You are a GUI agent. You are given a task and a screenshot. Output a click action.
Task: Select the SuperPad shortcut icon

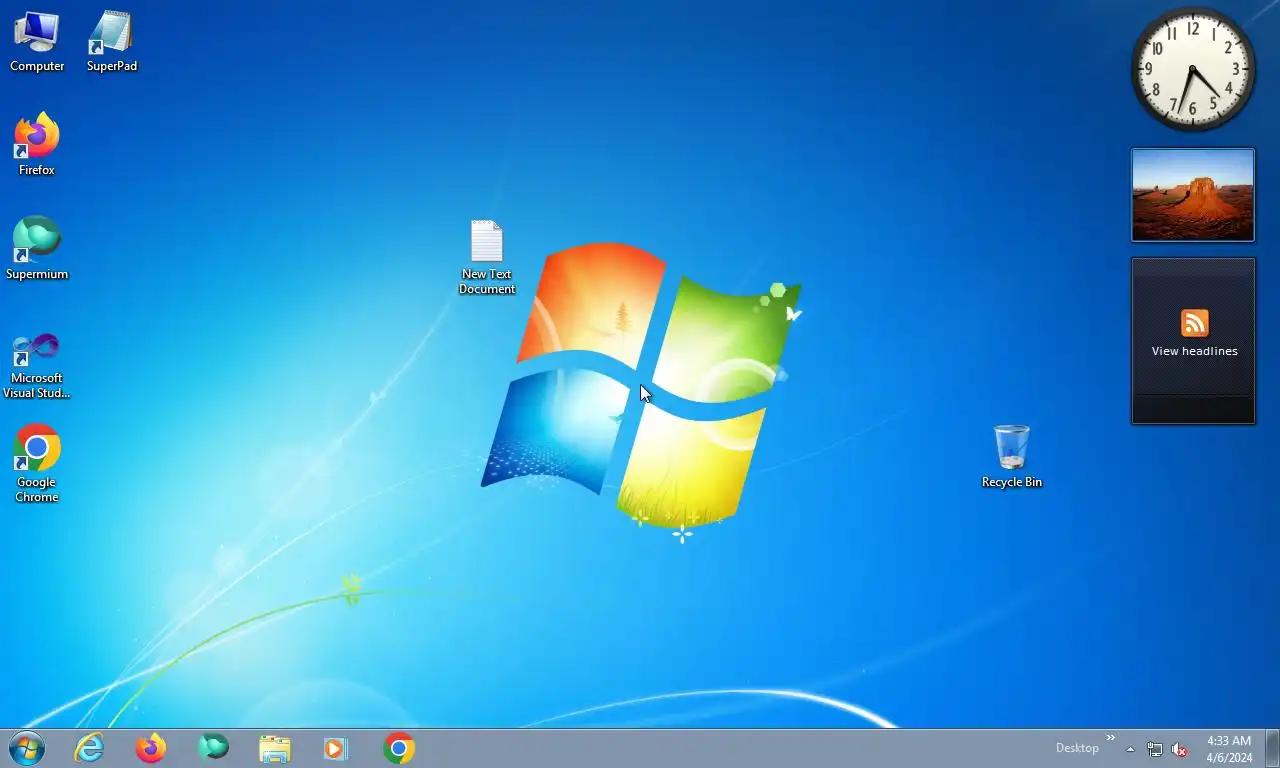point(111,42)
